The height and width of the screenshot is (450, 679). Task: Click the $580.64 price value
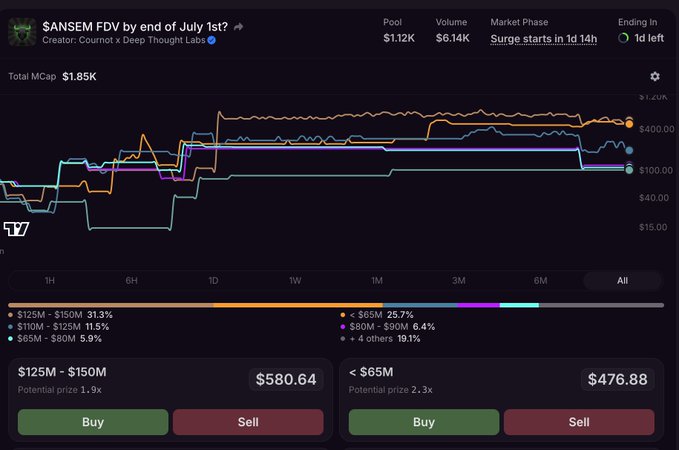pyautogui.click(x=286, y=379)
